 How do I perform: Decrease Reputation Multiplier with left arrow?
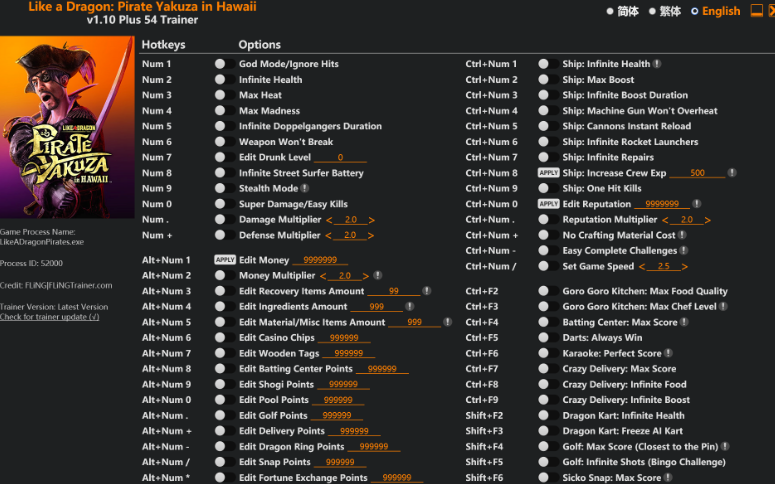(665, 220)
